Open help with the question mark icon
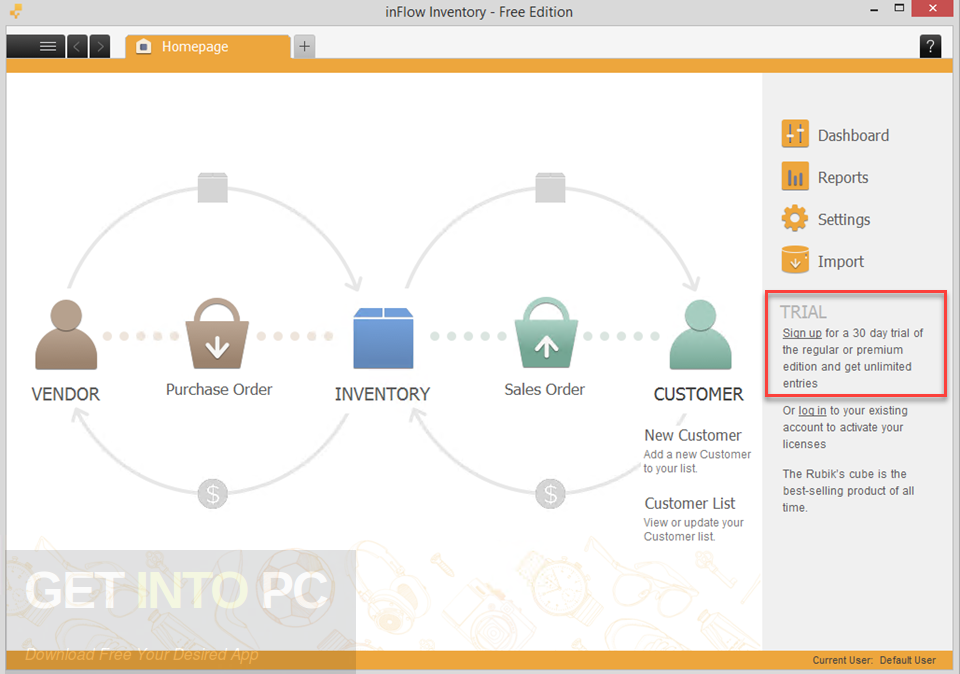960x674 pixels. (930, 47)
